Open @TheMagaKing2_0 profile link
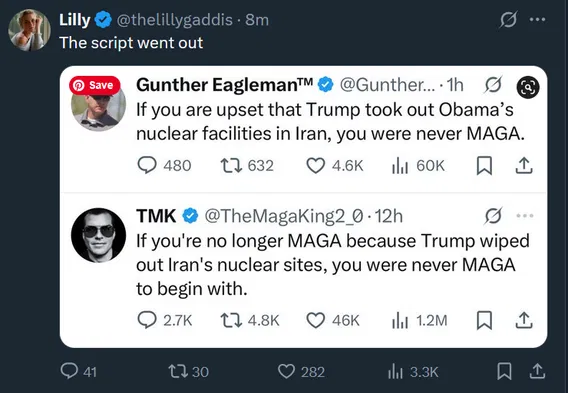The height and width of the screenshot is (393, 568). (284, 216)
